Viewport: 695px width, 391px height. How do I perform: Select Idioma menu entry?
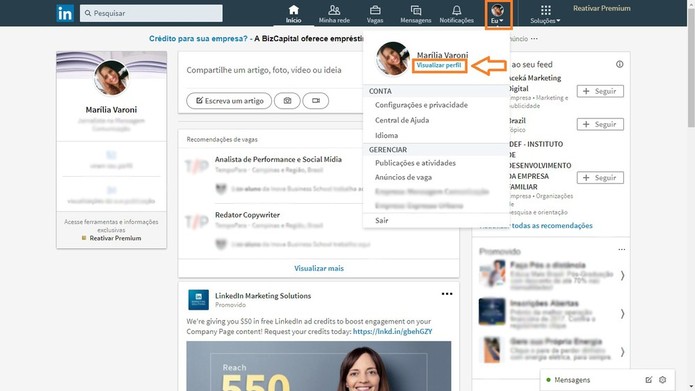[386, 135]
